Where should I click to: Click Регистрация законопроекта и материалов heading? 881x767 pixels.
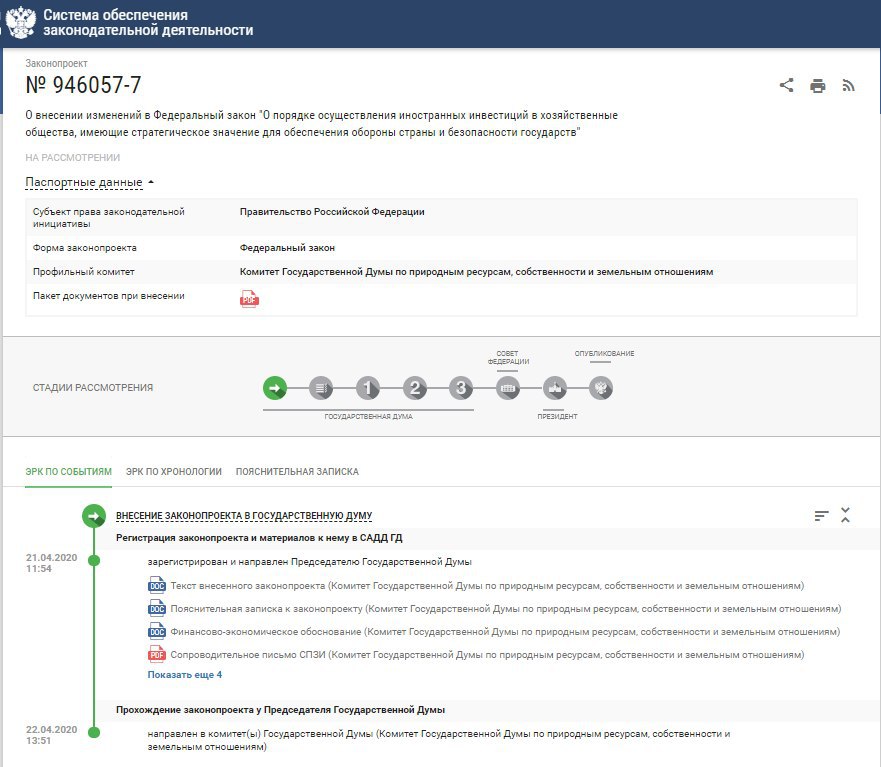pos(259,538)
